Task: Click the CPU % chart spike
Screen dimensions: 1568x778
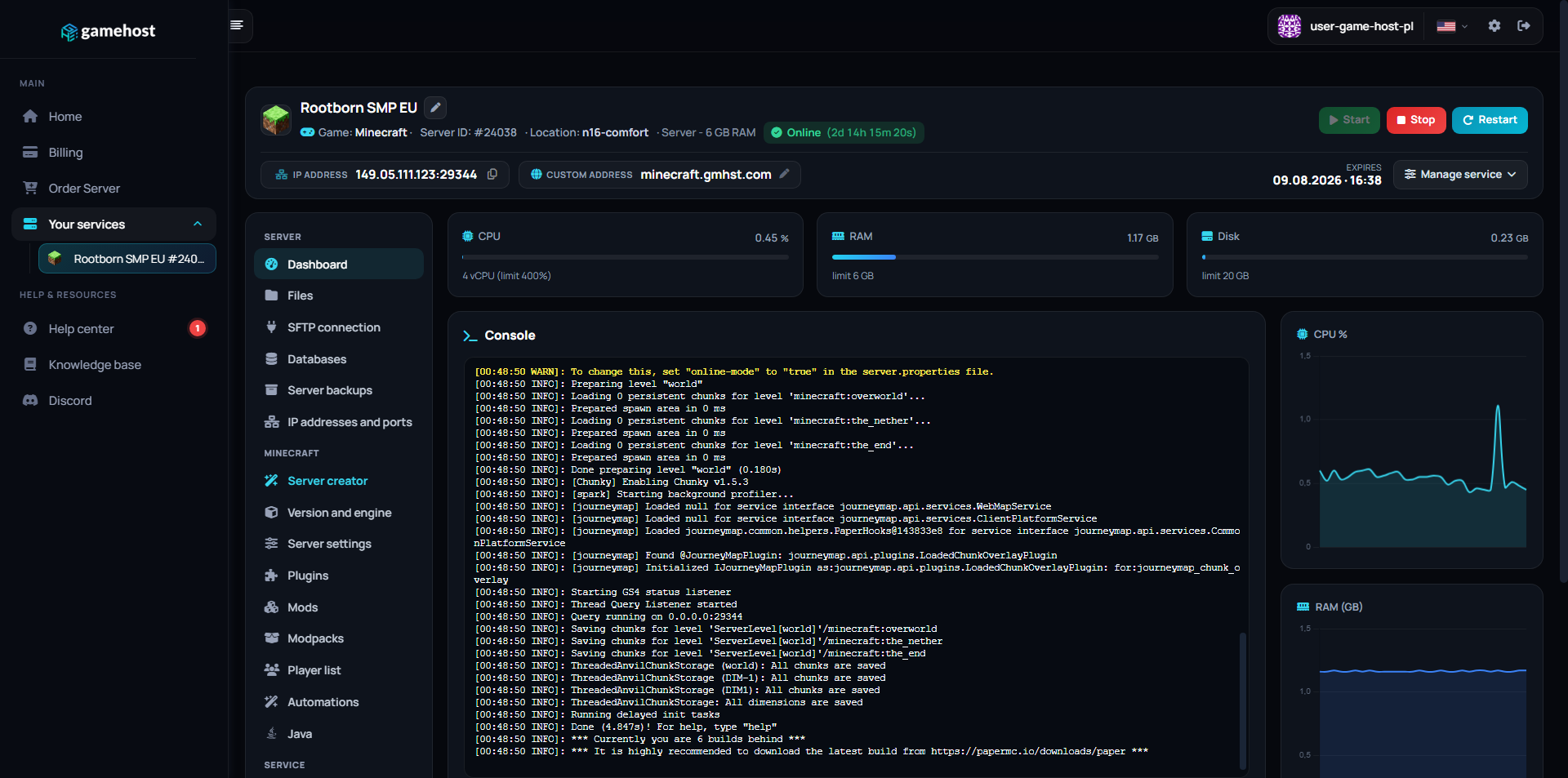Action: (1498, 408)
